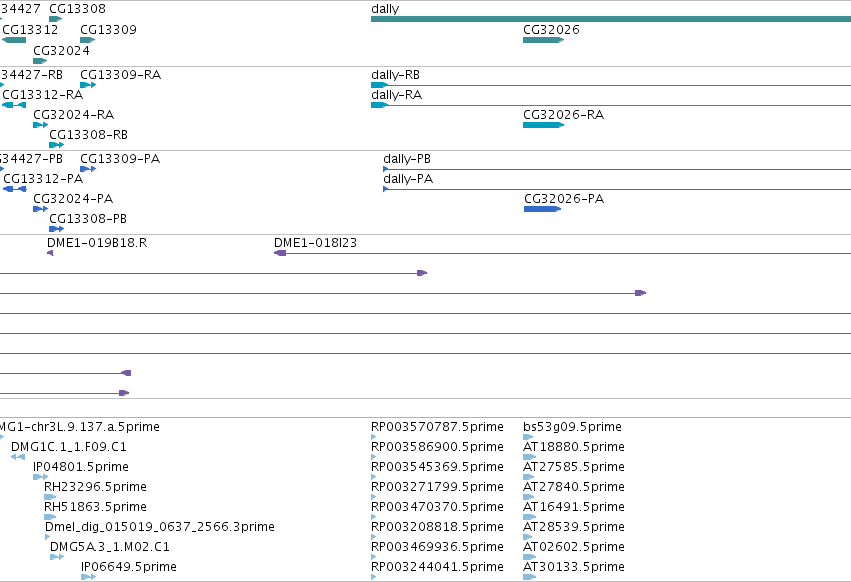This screenshot has width=851, height=582.
Task: Select the CG13308-PB protein glyph
Action: point(56,229)
